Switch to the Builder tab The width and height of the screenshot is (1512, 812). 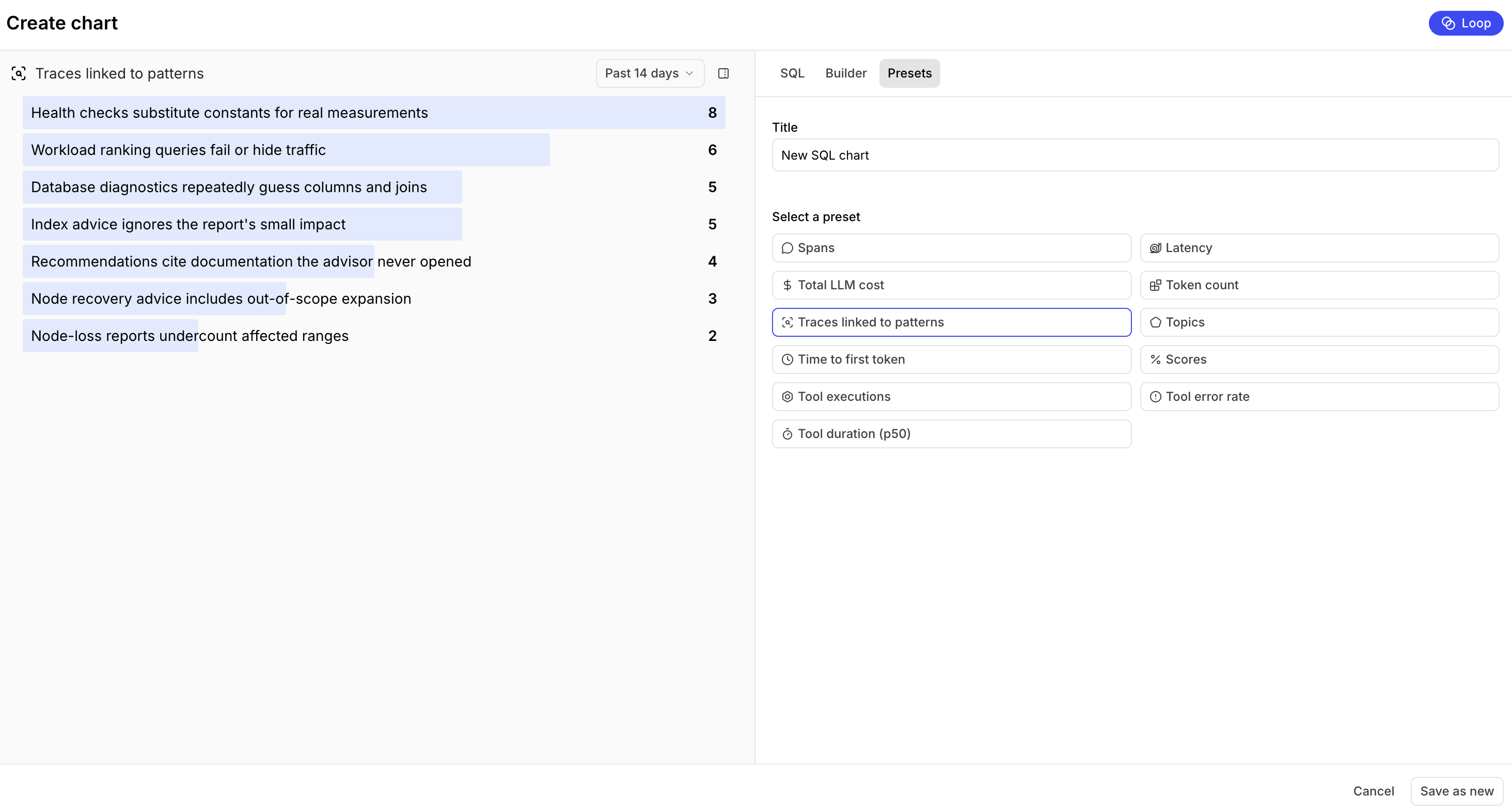pos(845,73)
